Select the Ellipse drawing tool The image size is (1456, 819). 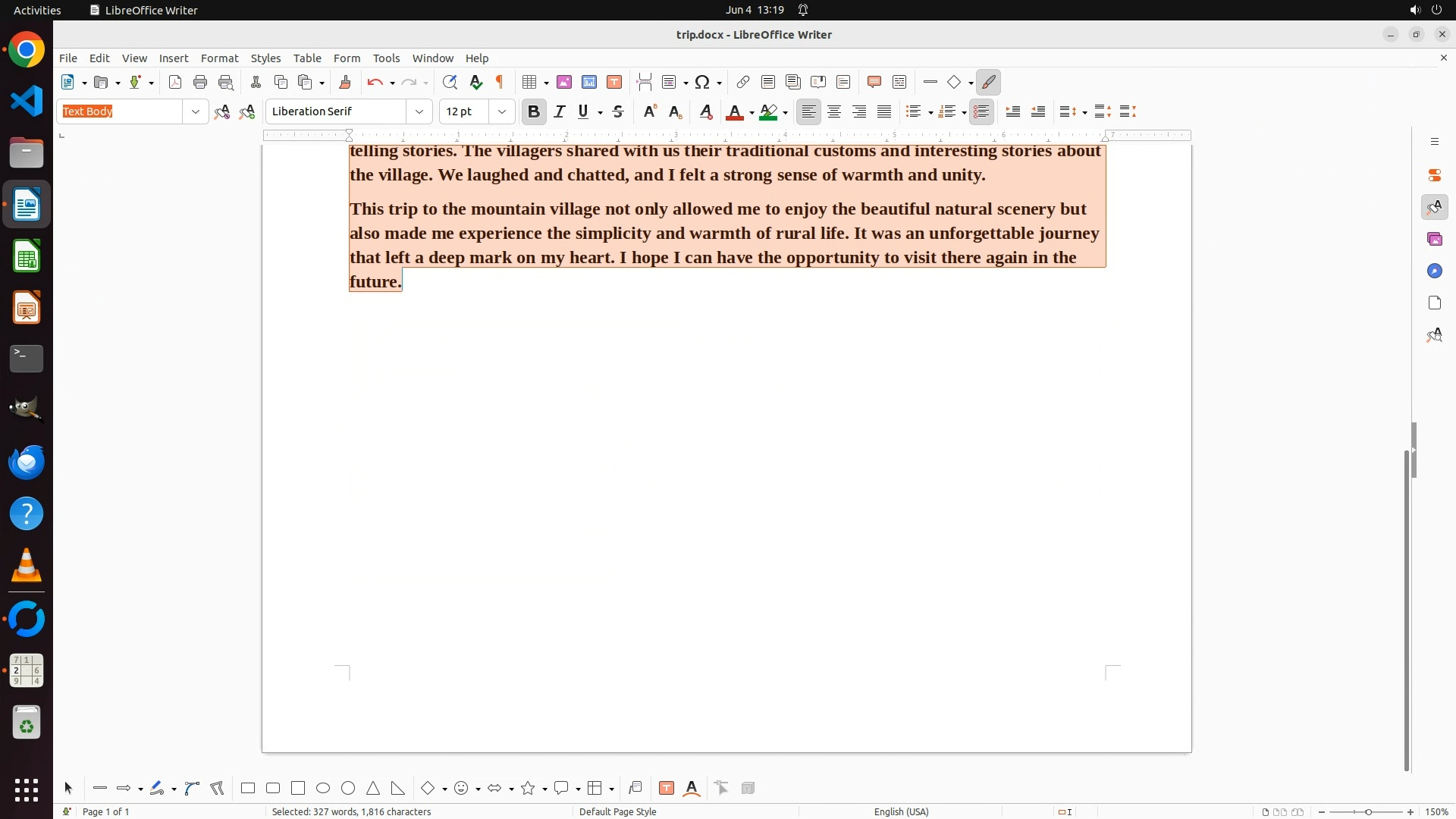(323, 789)
